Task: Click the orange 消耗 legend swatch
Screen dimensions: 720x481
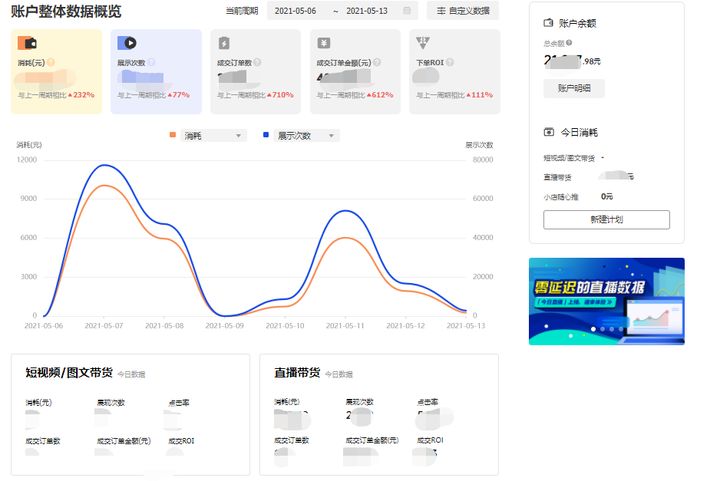Action: [174, 135]
